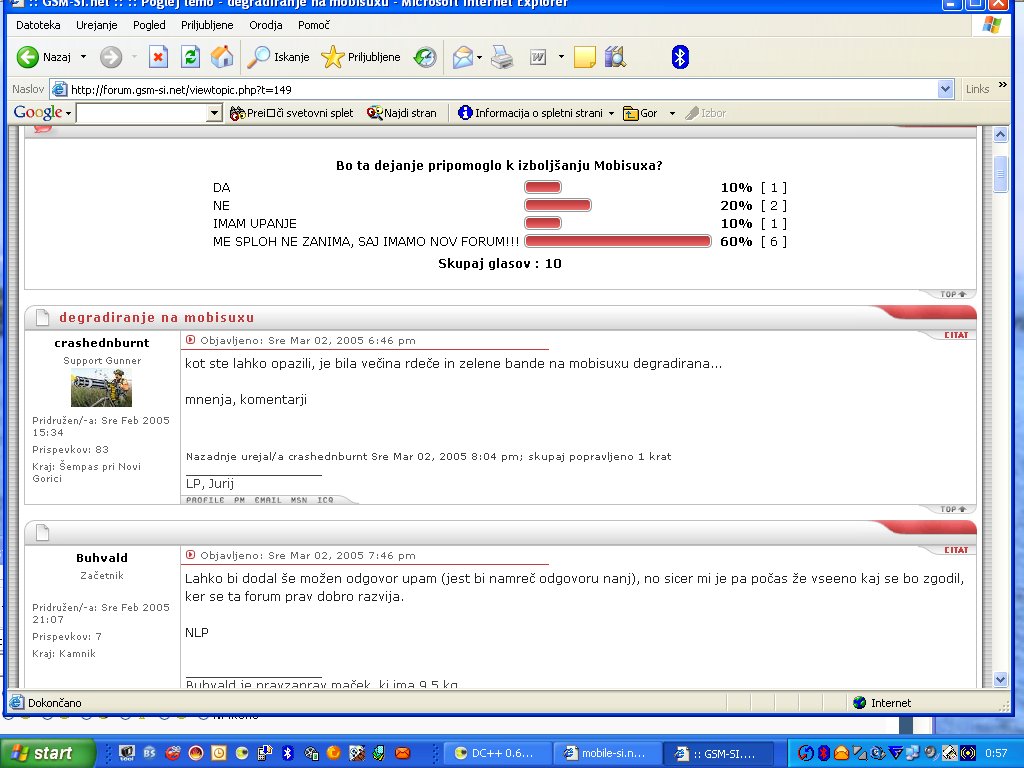The height and width of the screenshot is (768, 1024).
Task: Go to the Home page icon
Action: click(222, 57)
